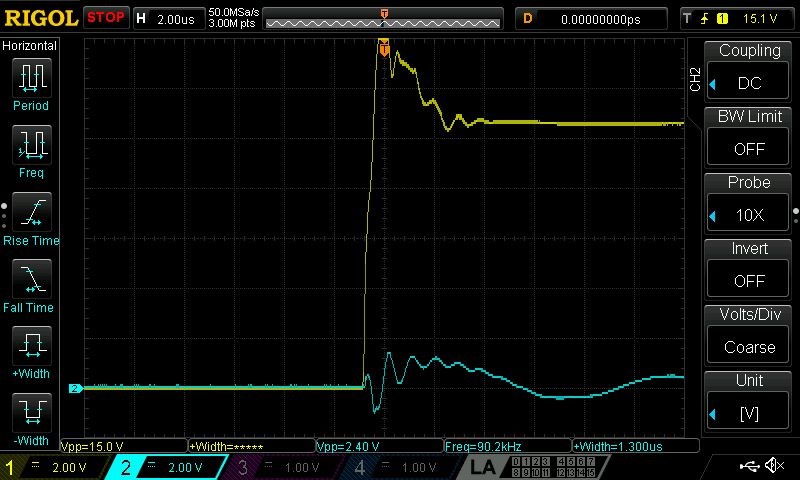Click the rising edge trigger icon
Viewport: 800px width, 480px height.
[705, 19]
